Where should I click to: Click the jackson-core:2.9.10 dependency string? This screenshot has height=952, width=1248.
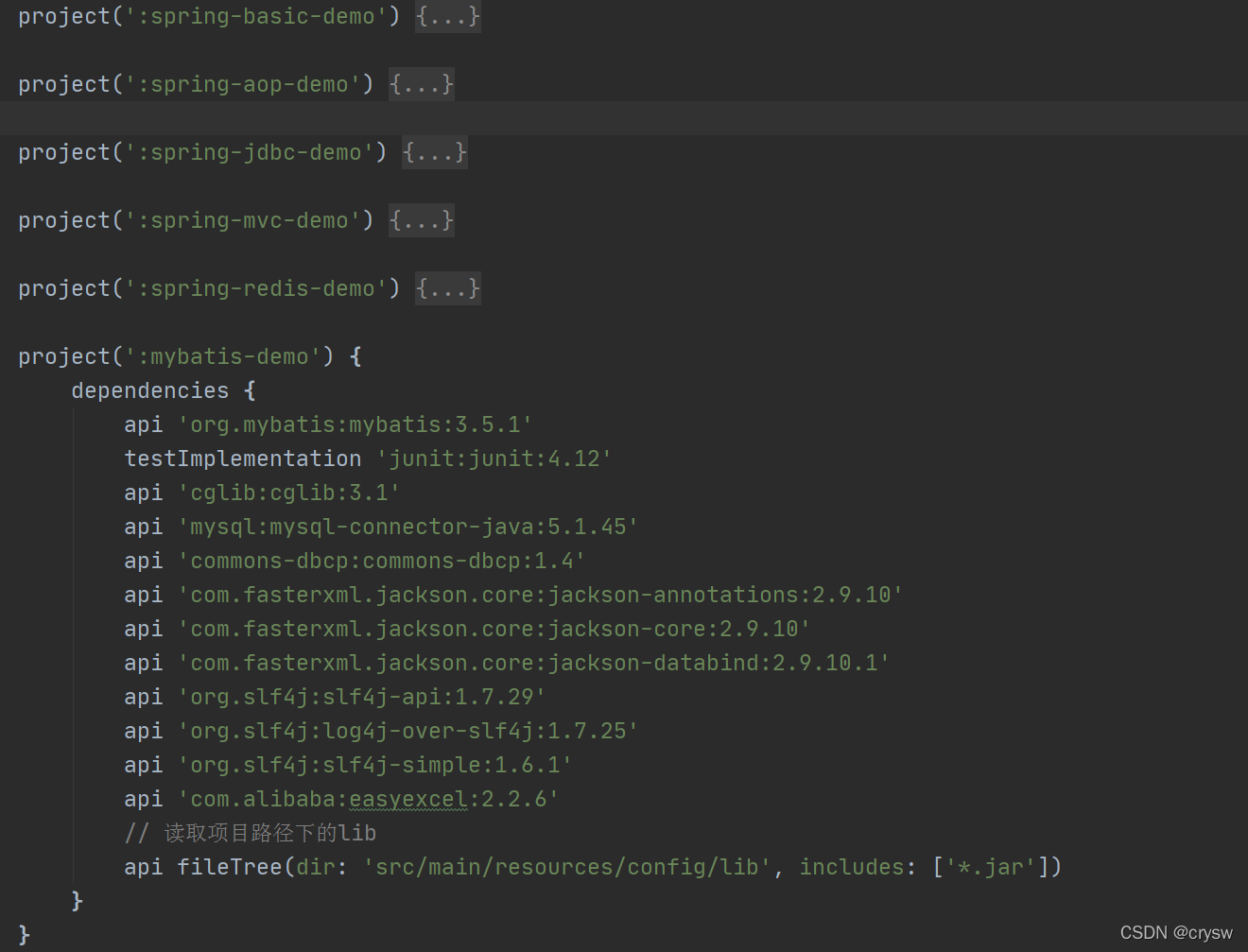pyautogui.click(x=494, y=629)
